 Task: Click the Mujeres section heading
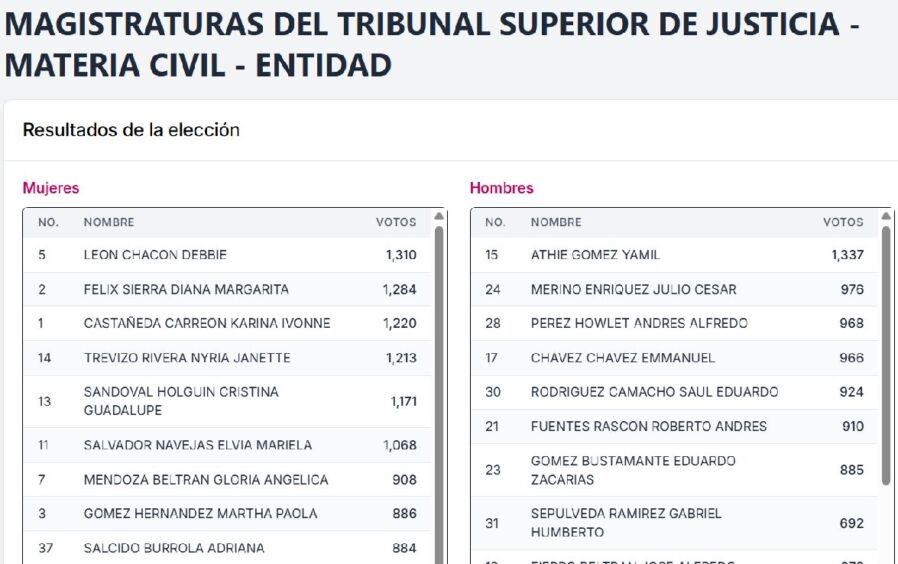click(51, 188)
